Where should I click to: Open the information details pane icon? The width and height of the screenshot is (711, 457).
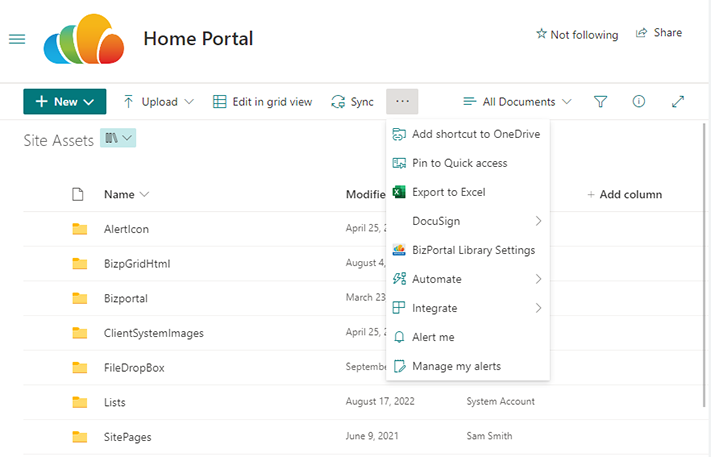pos(639,102)
